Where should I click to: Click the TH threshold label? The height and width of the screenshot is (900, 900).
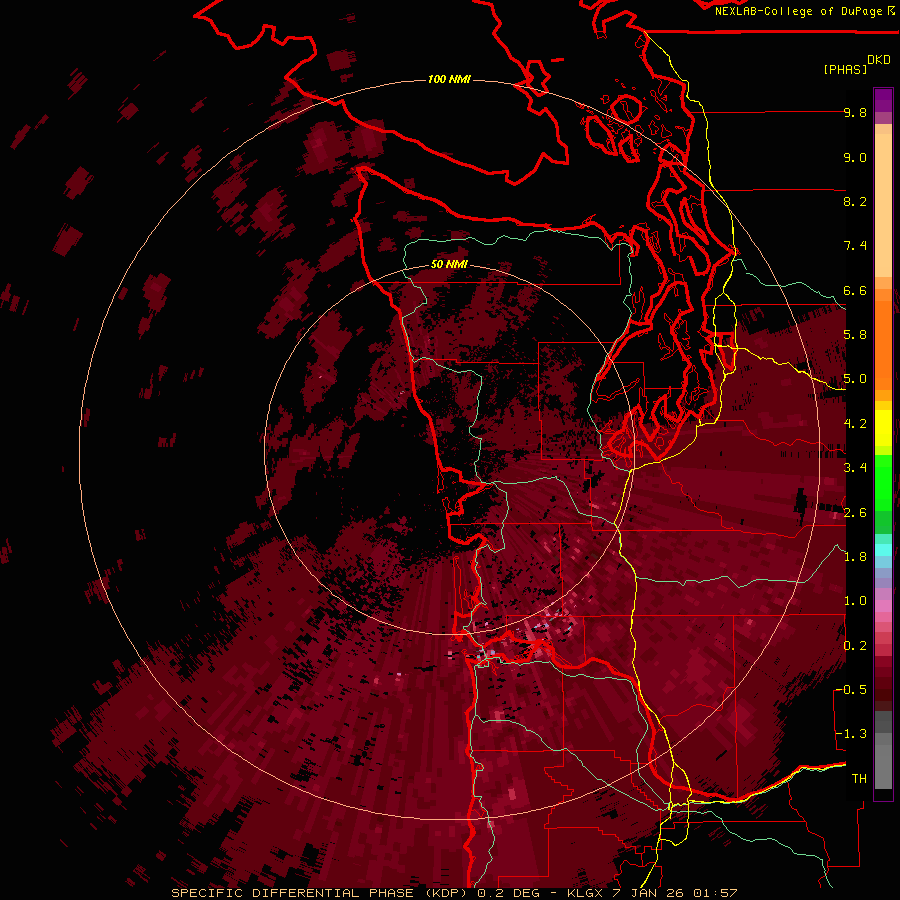[859, 778]
